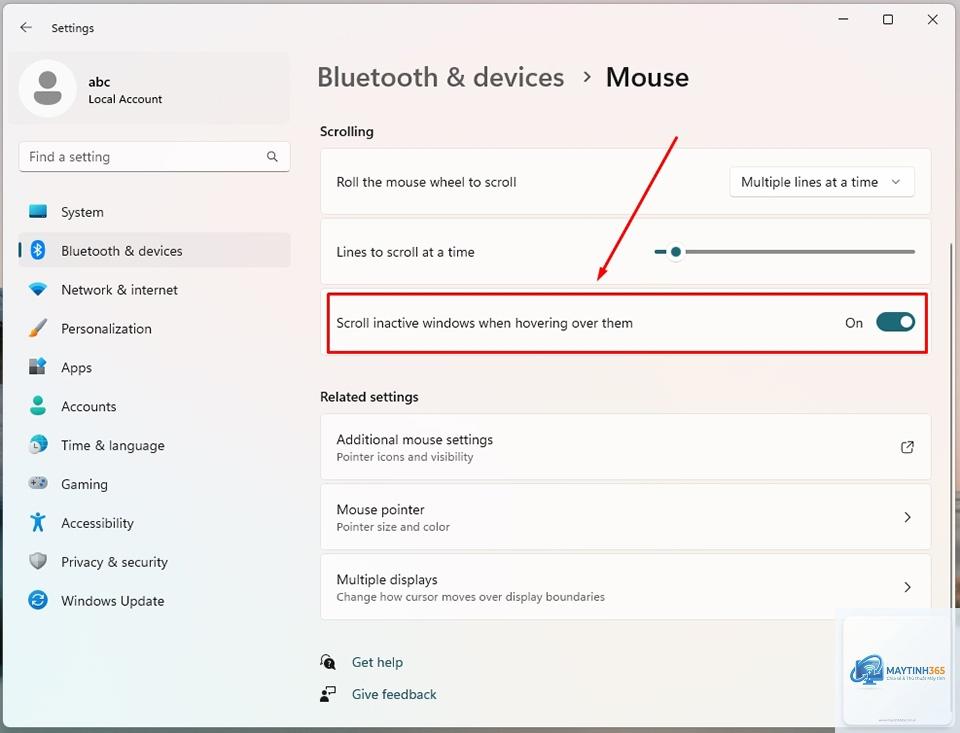Click the Apps icon in sidebar
Viewport: 960px width, 733px height.
pos(38,367)
